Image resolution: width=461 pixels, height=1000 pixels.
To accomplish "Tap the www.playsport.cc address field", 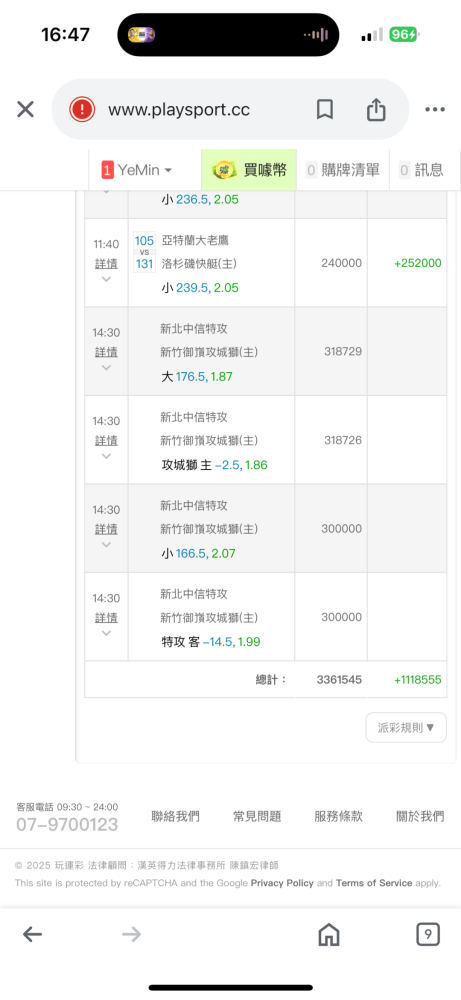I will click(179, 110).
